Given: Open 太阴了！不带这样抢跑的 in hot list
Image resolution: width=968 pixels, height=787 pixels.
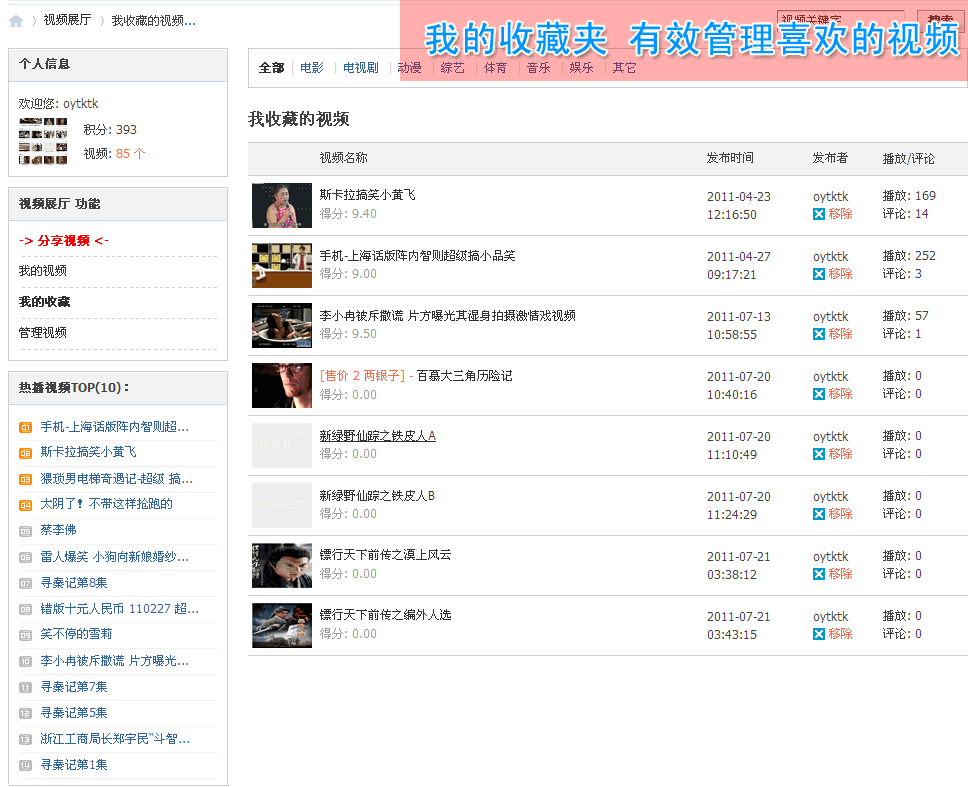Looking at the screenshot, I should point(106,504).
